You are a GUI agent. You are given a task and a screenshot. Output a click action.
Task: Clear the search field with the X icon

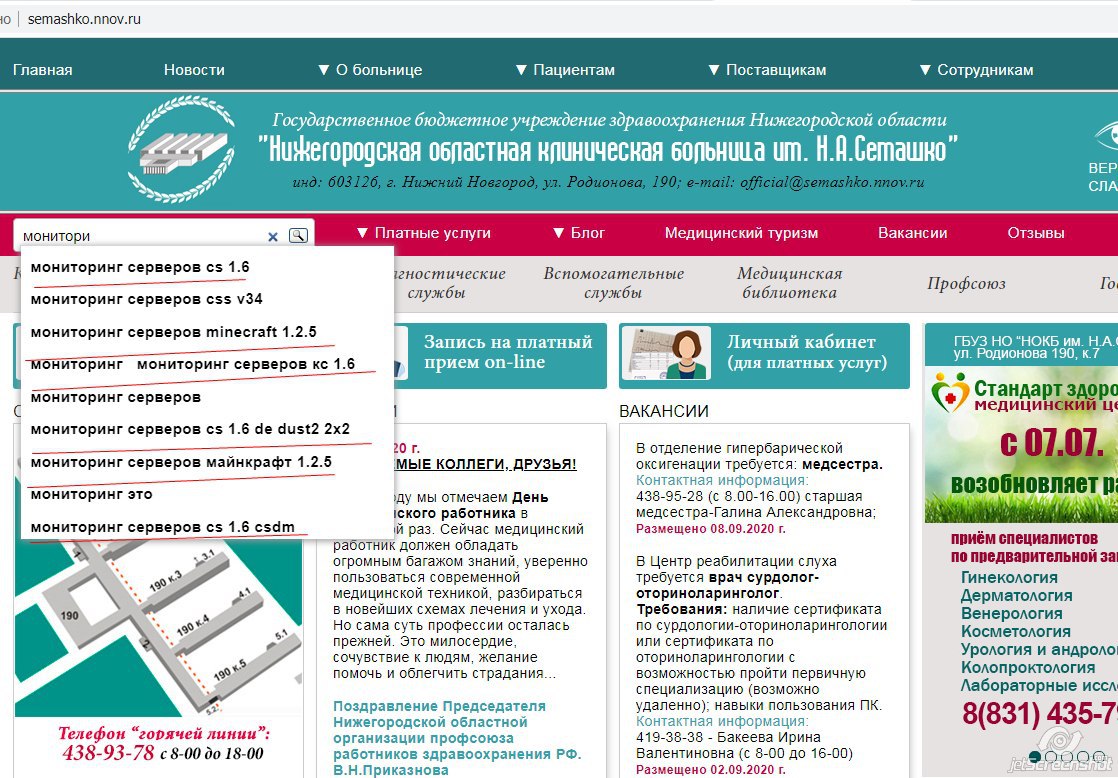(x=272, y=237)
